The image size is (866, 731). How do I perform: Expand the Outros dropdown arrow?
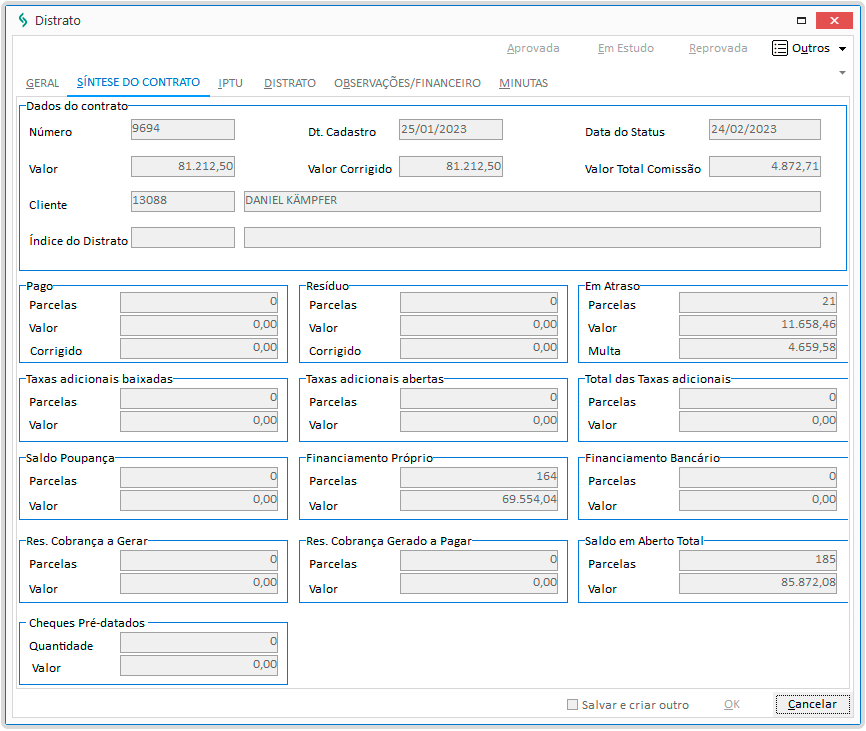pyautogui.click(x=842, y=48)
